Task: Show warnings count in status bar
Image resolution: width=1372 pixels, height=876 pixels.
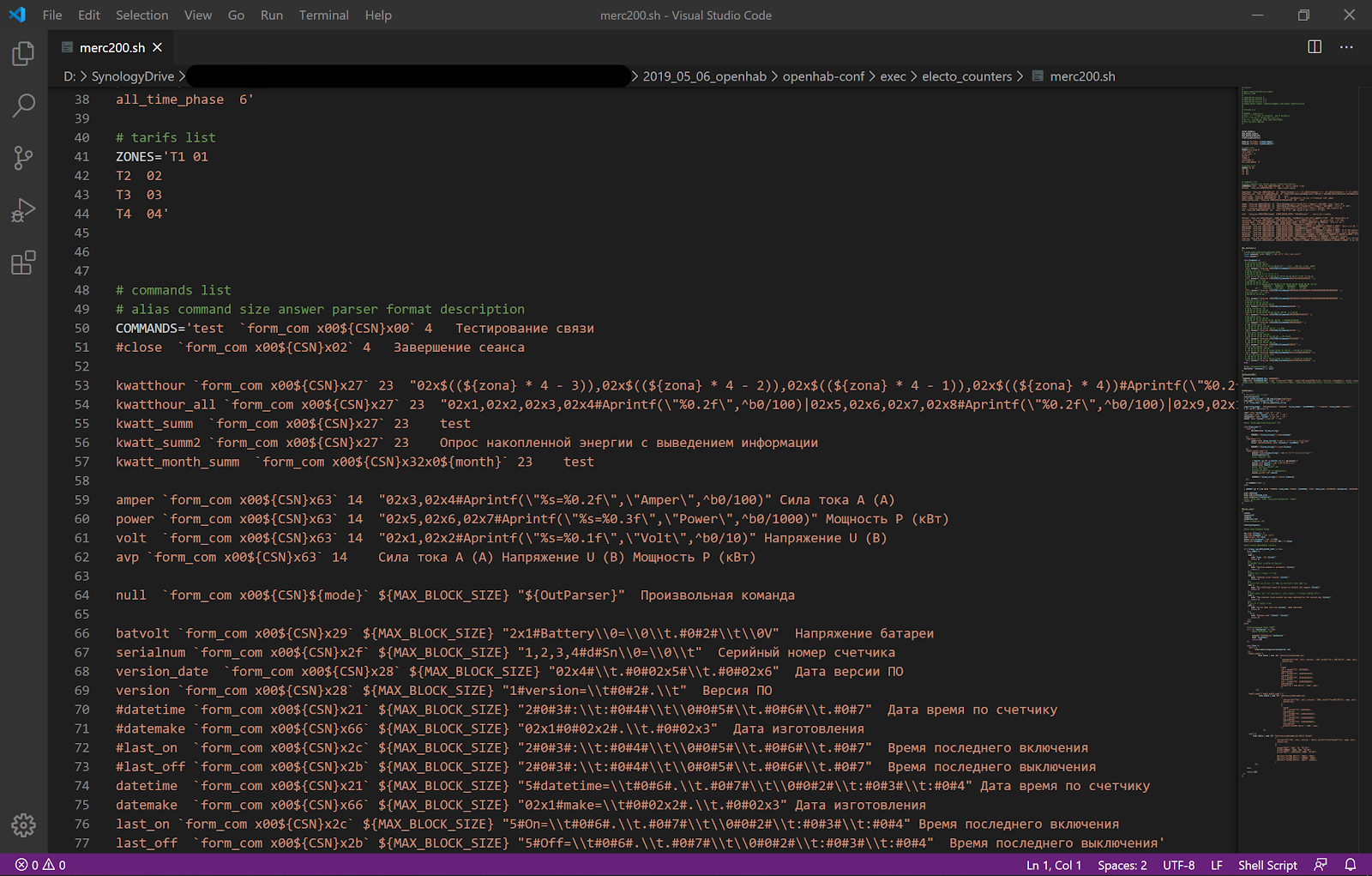Action: click(x=54, y=865)
